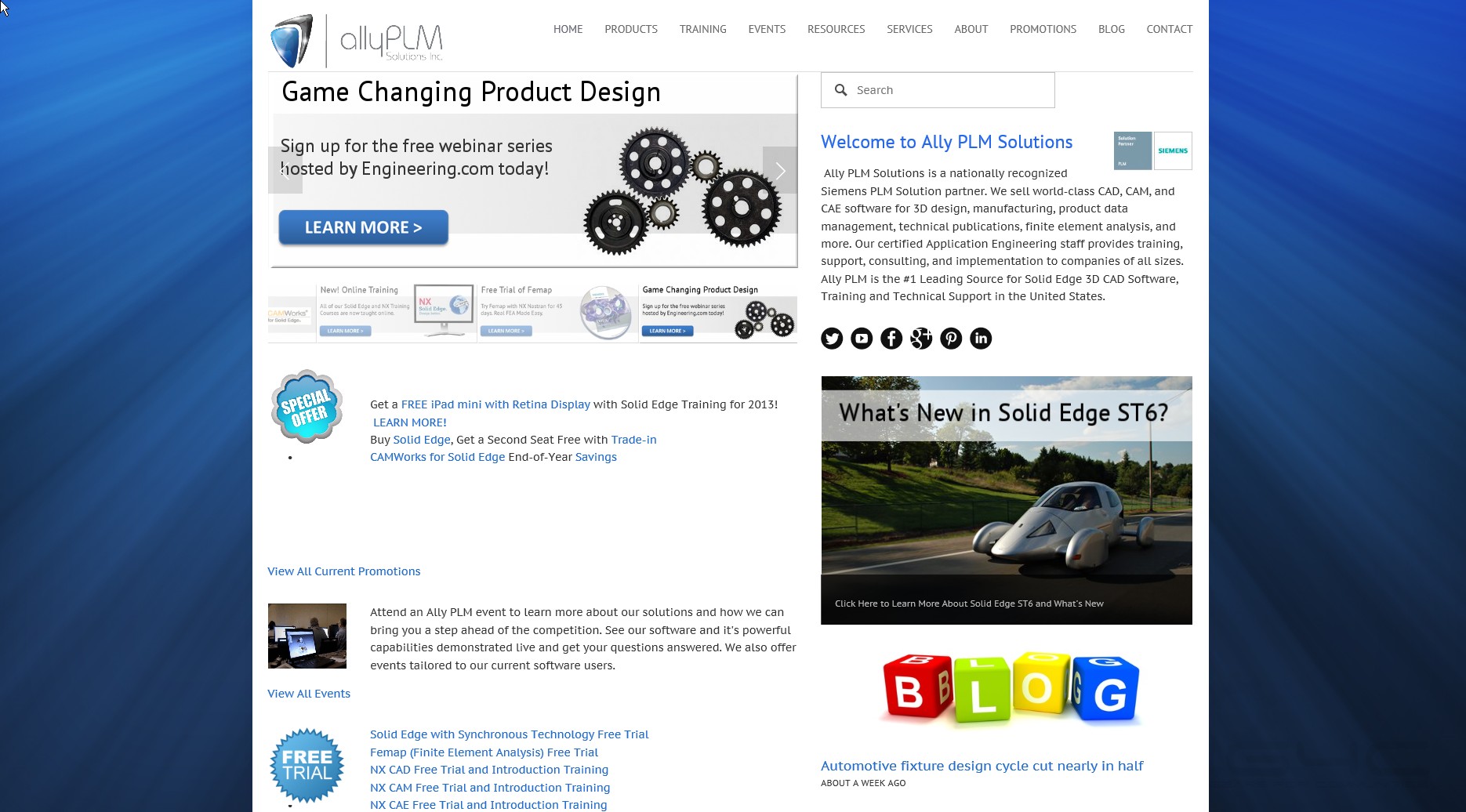Click the allyPLM logo
This screenshot has height=812, width=1466.
pyautogui.click(x=357, y=41)
